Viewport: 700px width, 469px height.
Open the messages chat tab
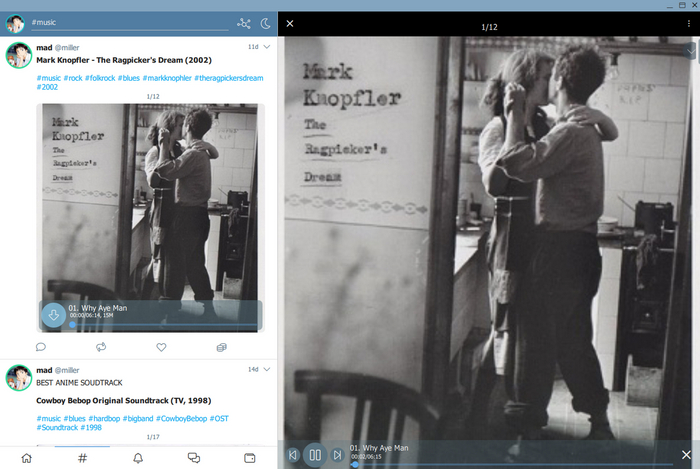pyautogui.click(x=194, y=458)
